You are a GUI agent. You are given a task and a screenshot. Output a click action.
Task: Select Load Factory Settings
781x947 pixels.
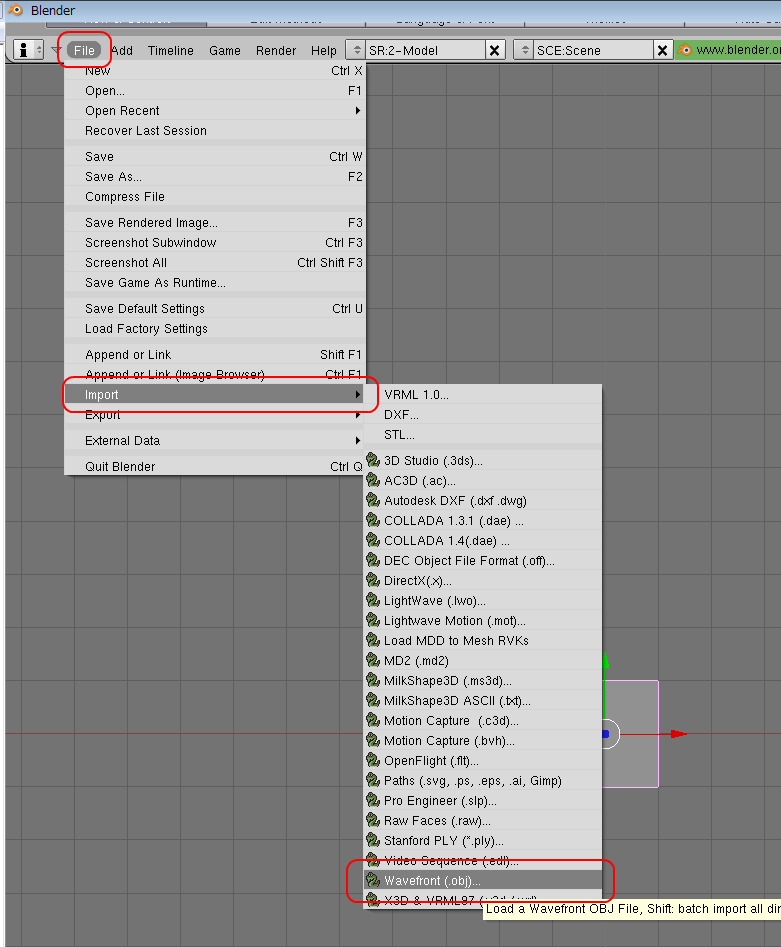click(x=215, y=328)
